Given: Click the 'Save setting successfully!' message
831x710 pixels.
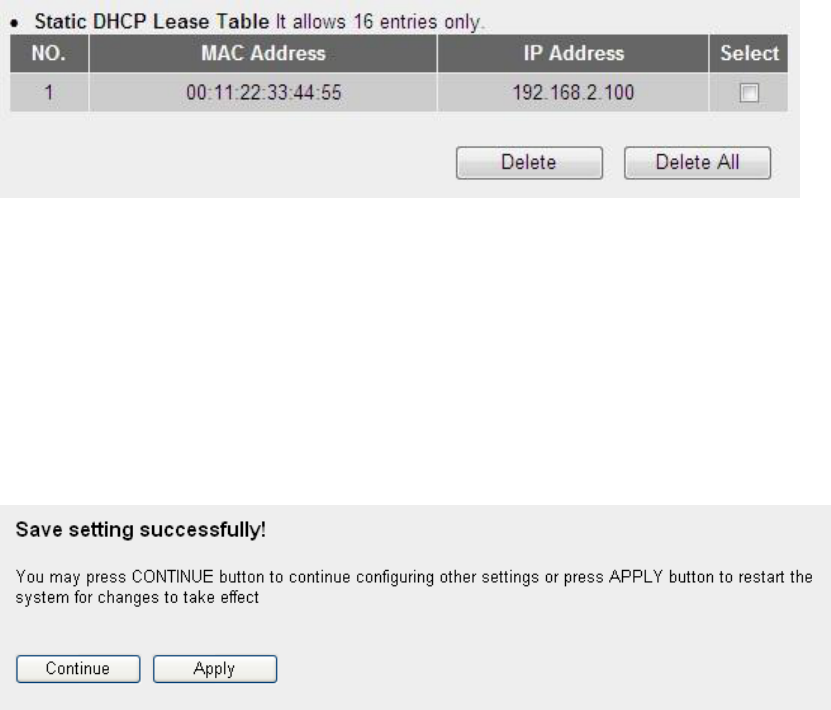Looking at the screenshot, I should pyautogui.click(x=139, y=529).
